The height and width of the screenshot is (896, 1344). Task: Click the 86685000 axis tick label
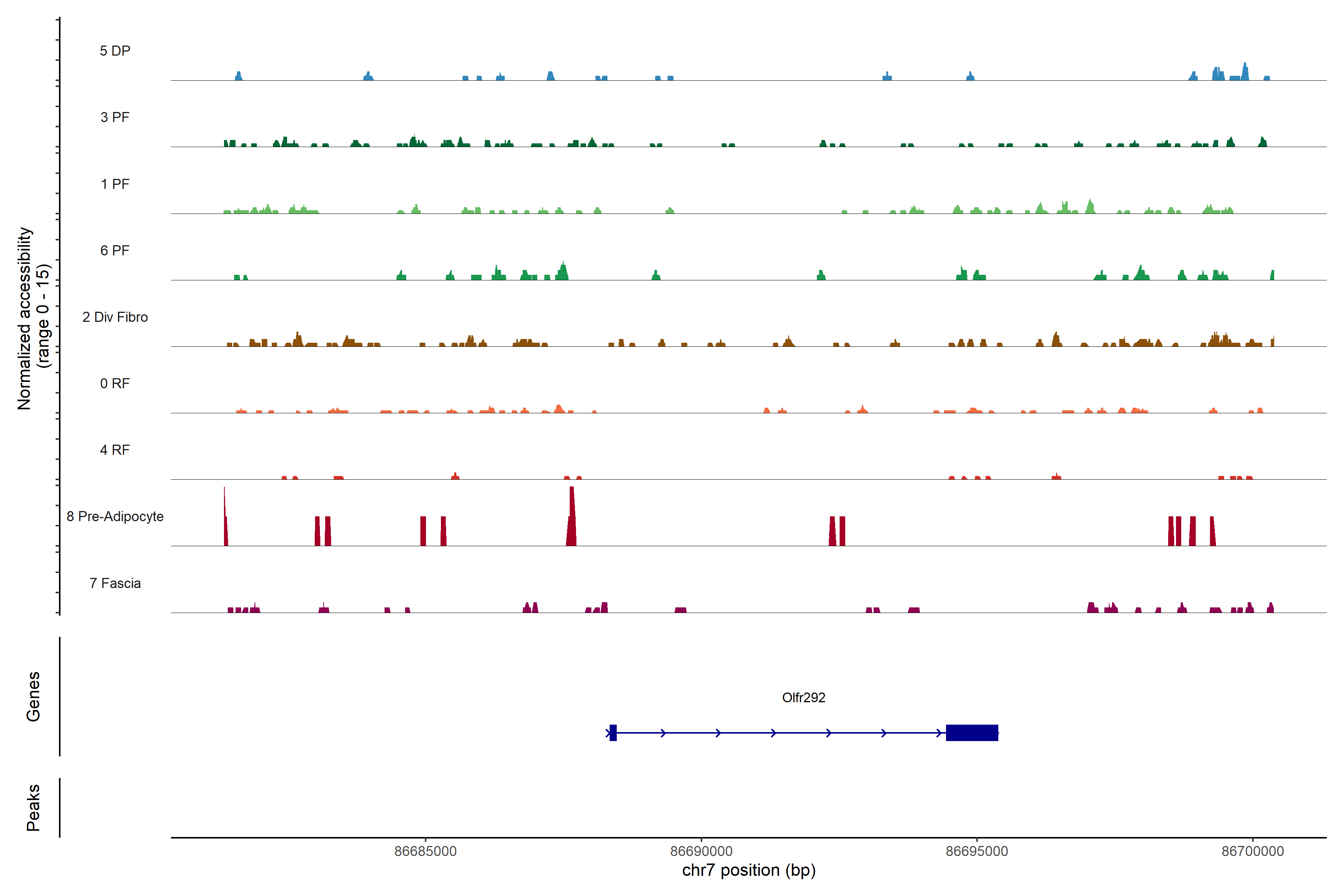coord(426,851)
